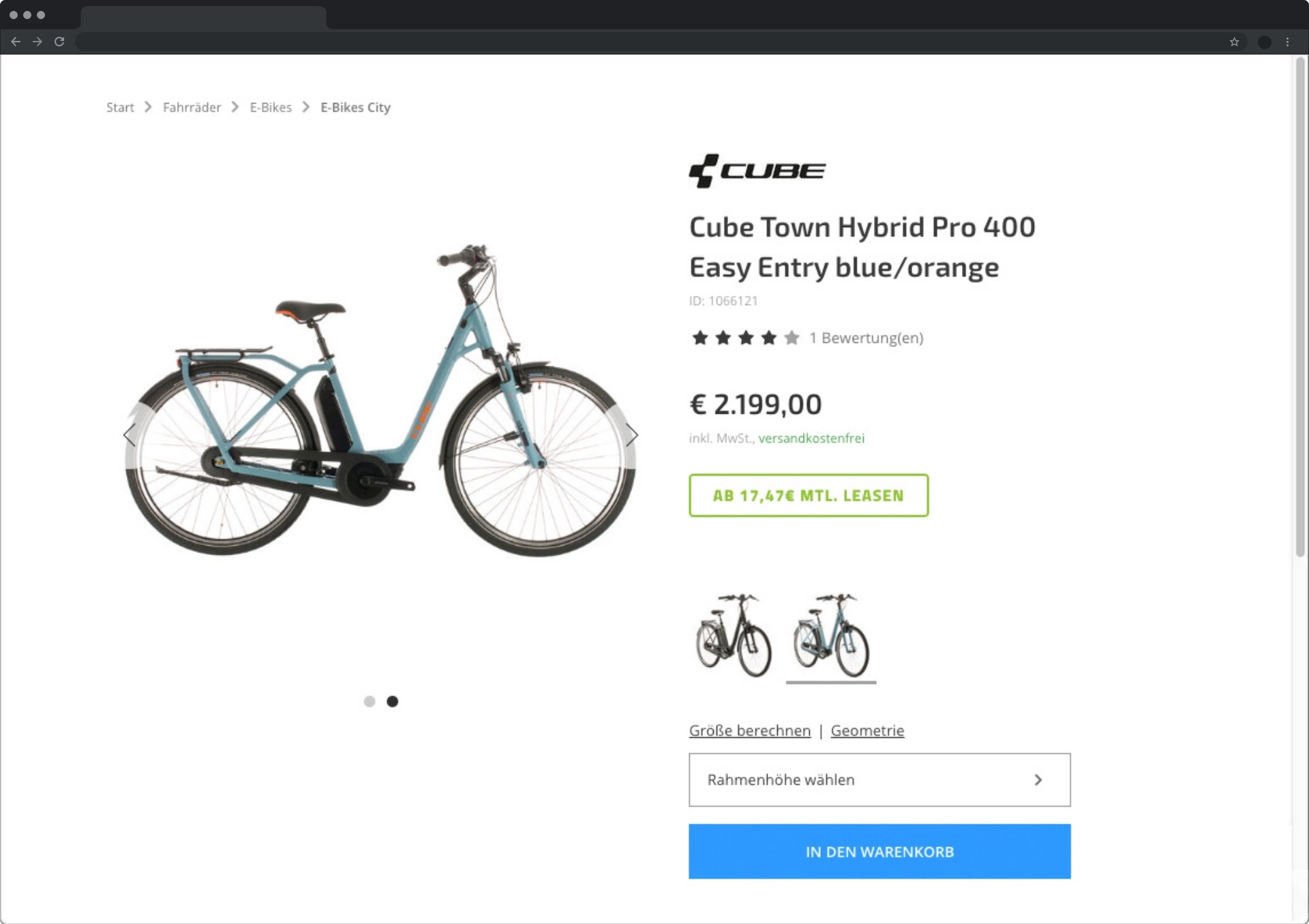Click the AB 17,47€ MTL. LEASEN button
1309x924 pixels.
tap(808, 495)
